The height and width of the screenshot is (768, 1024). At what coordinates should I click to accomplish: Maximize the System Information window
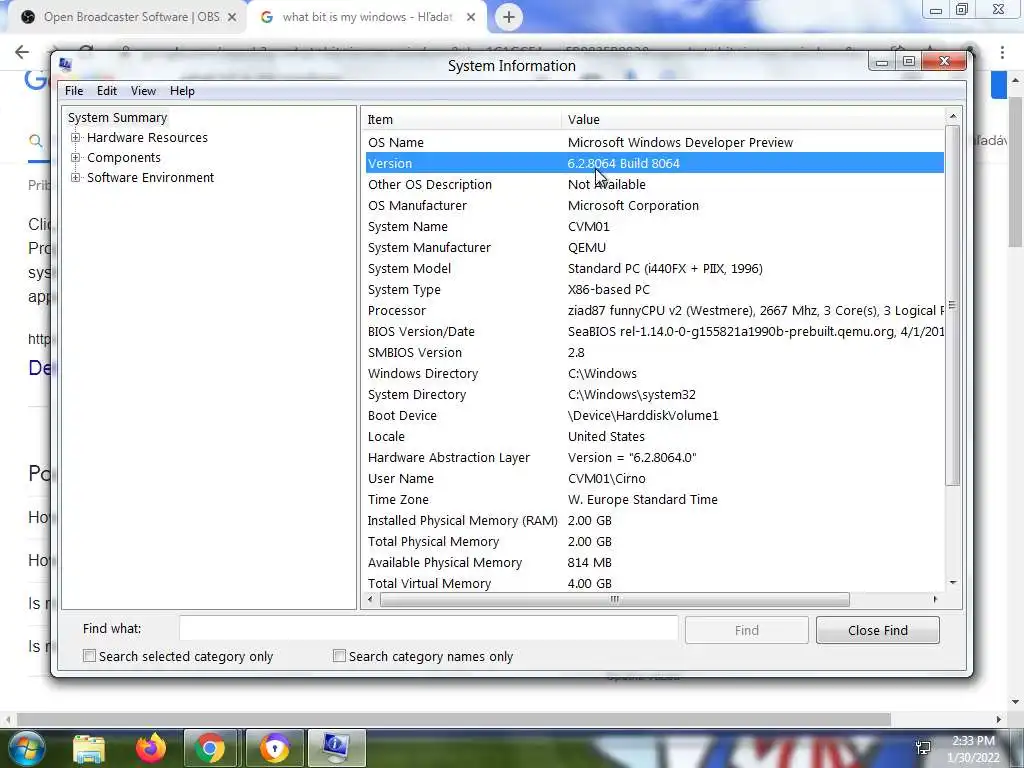pos(908,62)
